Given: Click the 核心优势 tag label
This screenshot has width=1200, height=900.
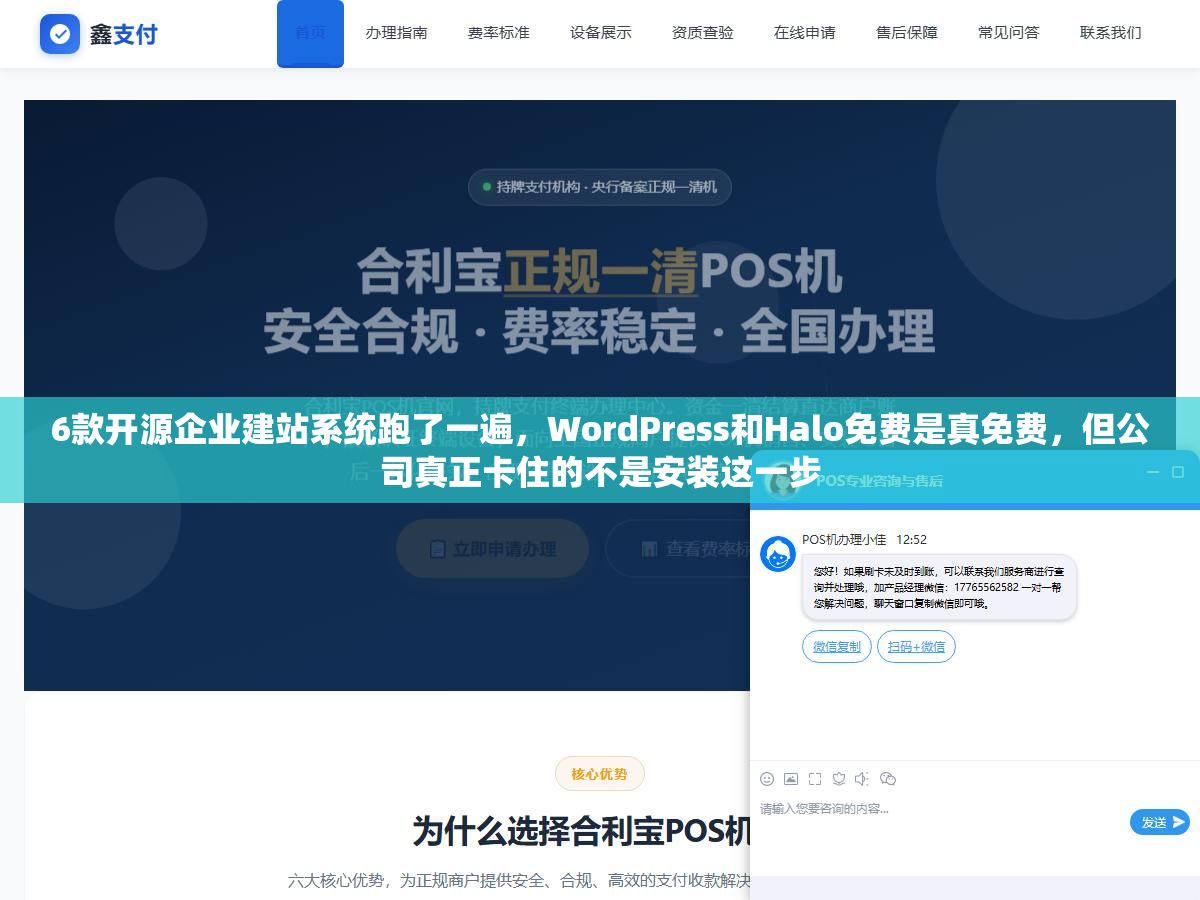Looking at the screenshot, I should pos(599,774).
